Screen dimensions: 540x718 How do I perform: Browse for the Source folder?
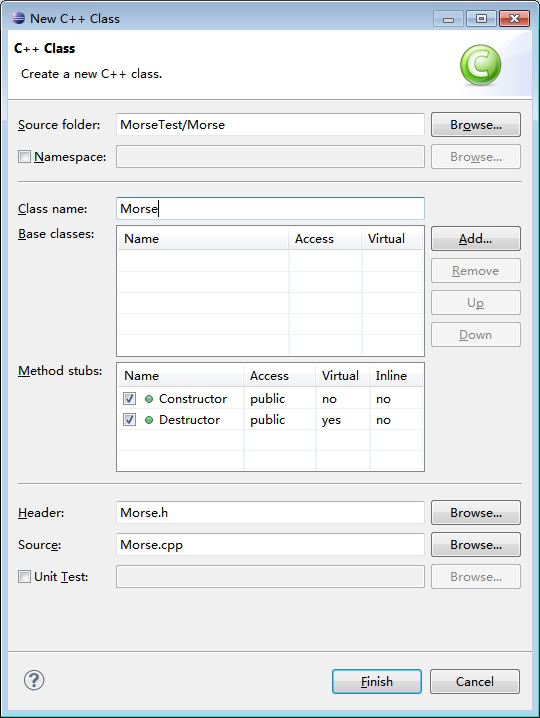[x=475, y=125]
